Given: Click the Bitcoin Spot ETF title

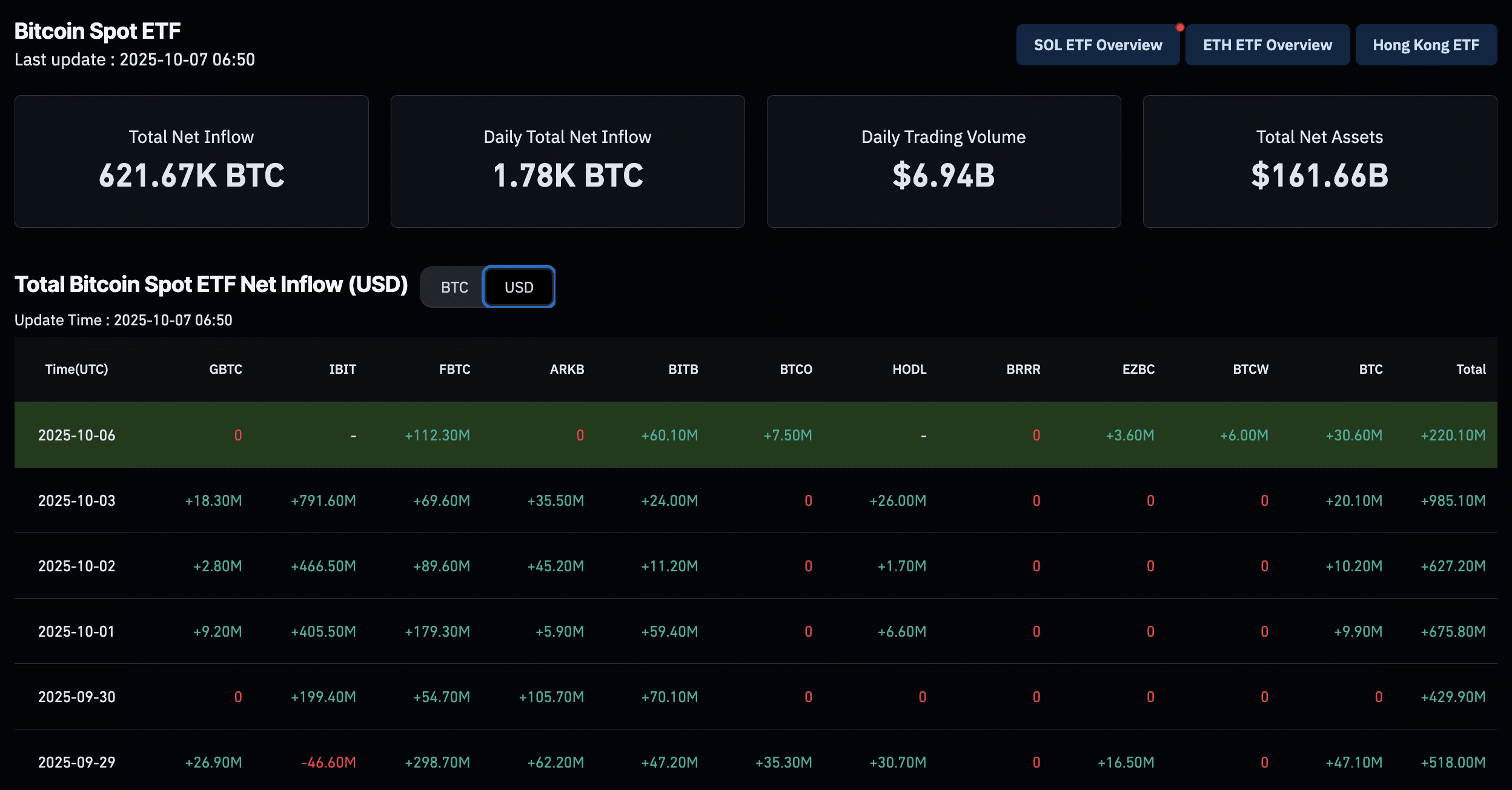Looking at the screenshot, I should (x=98, y=31).
